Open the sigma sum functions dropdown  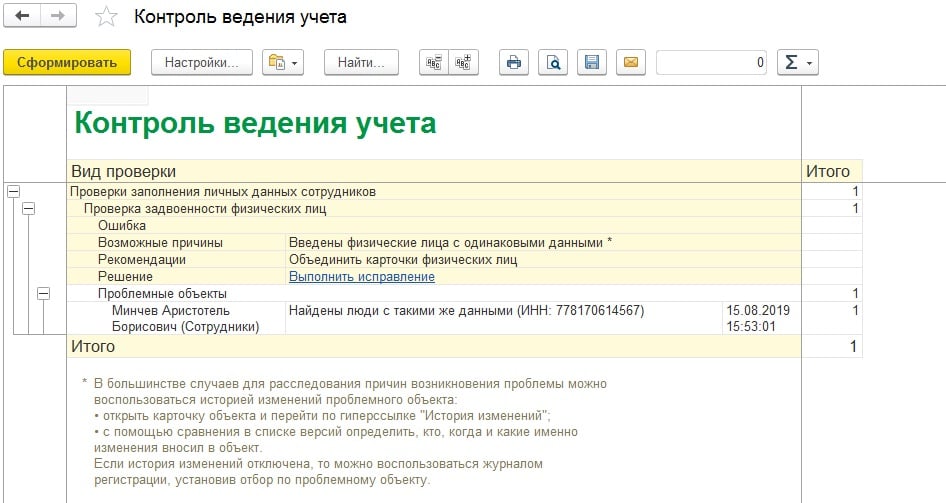click(x=797, y=62)
